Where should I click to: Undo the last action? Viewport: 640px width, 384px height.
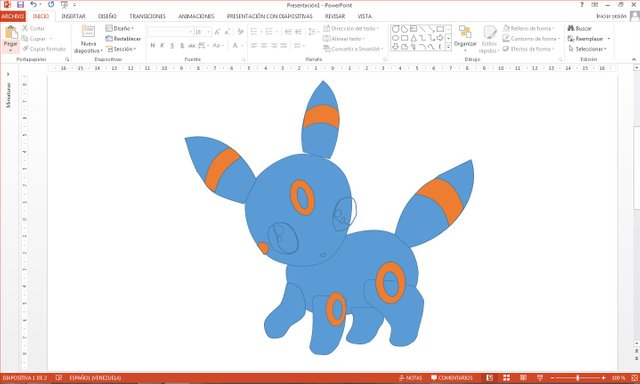33,5
